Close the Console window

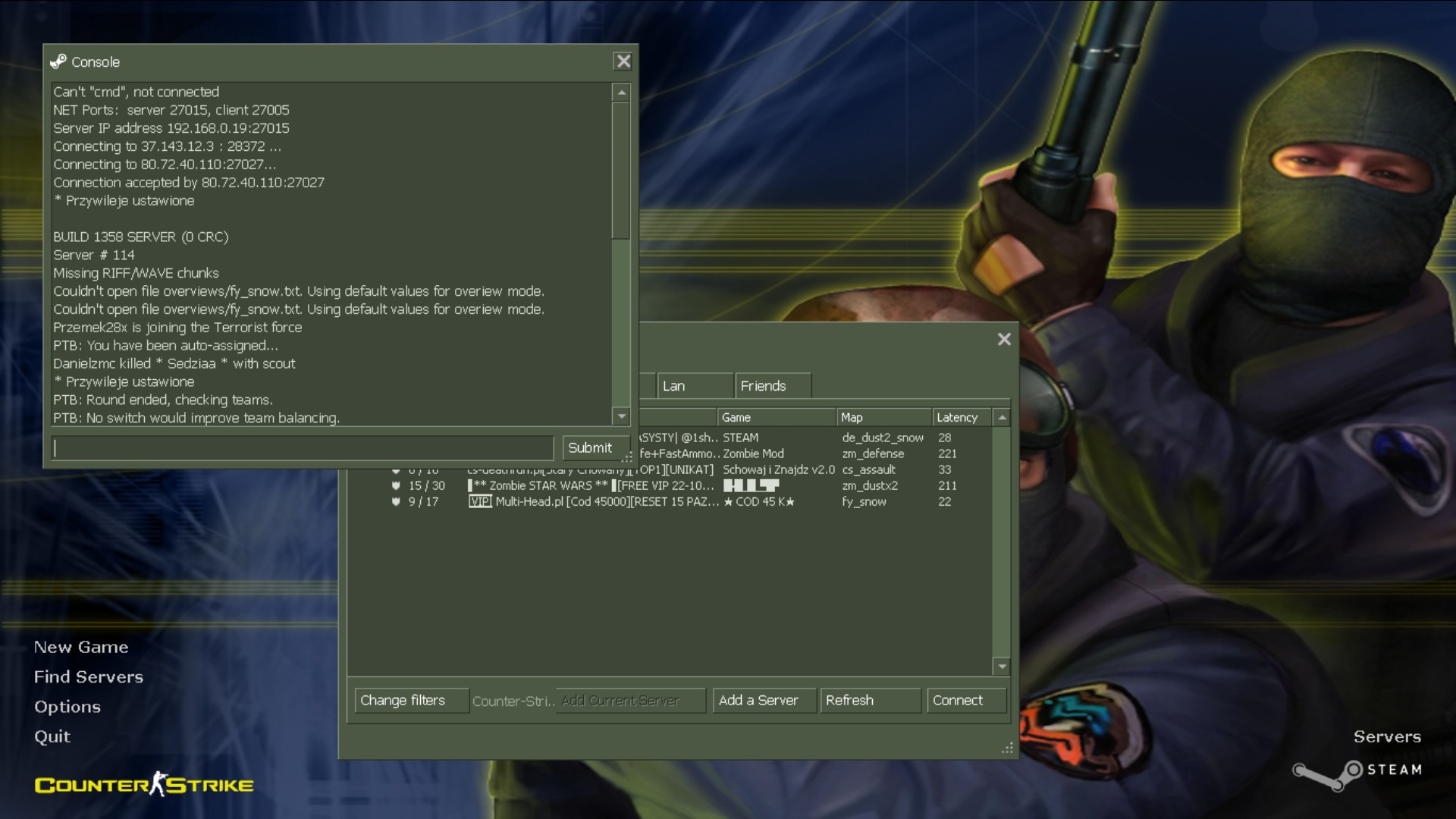(x=623, y=61)
